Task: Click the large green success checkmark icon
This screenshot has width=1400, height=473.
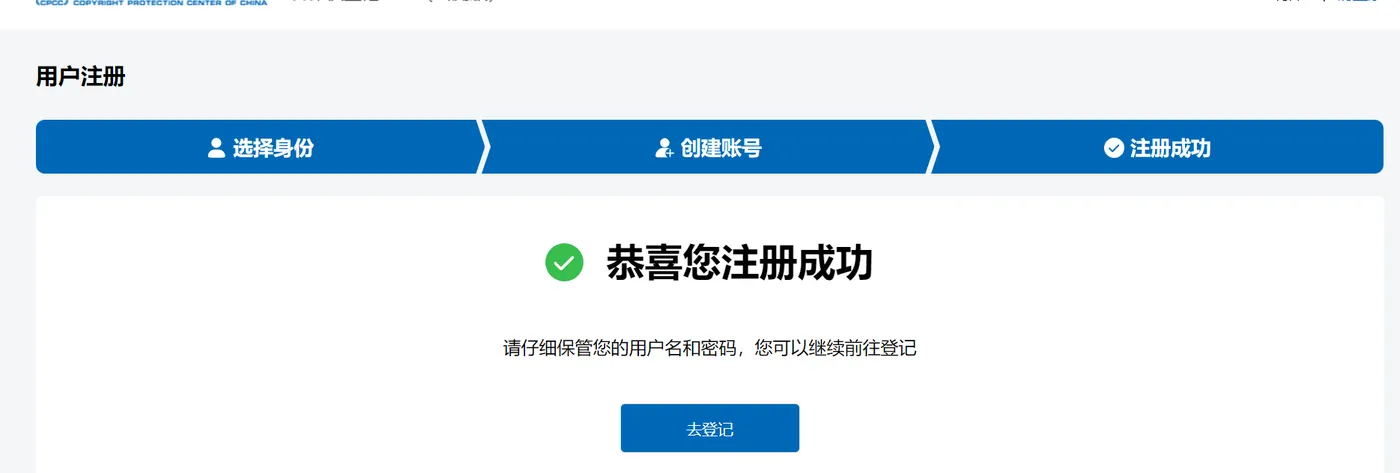Action: pos(564,262)
